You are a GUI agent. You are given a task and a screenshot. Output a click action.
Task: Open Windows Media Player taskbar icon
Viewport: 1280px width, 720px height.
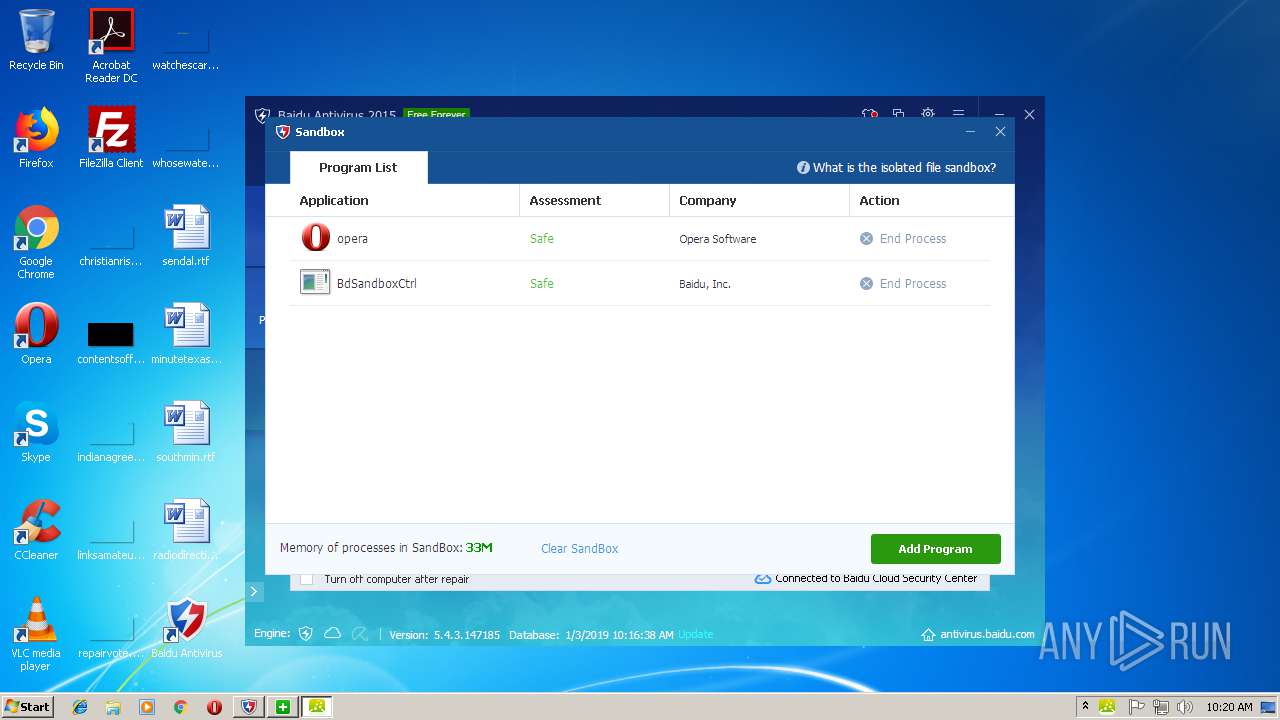147,707
